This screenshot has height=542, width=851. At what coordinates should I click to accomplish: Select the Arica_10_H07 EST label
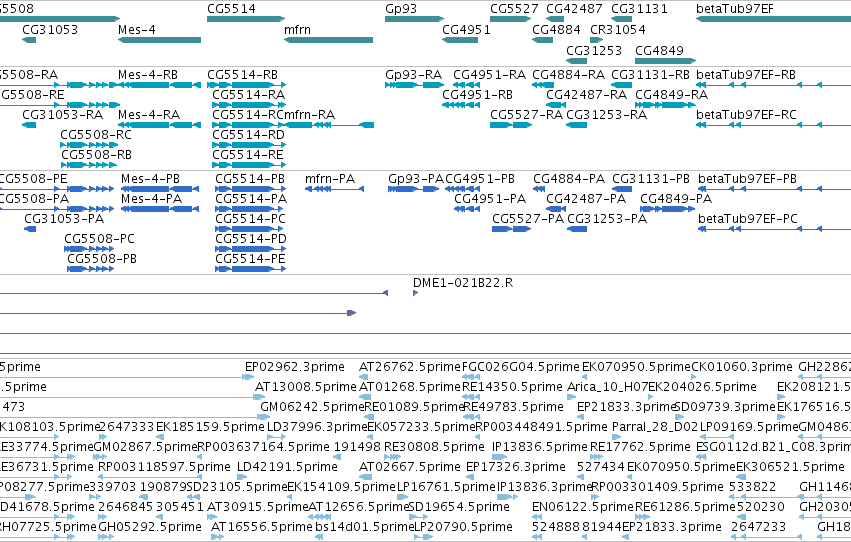607,387
